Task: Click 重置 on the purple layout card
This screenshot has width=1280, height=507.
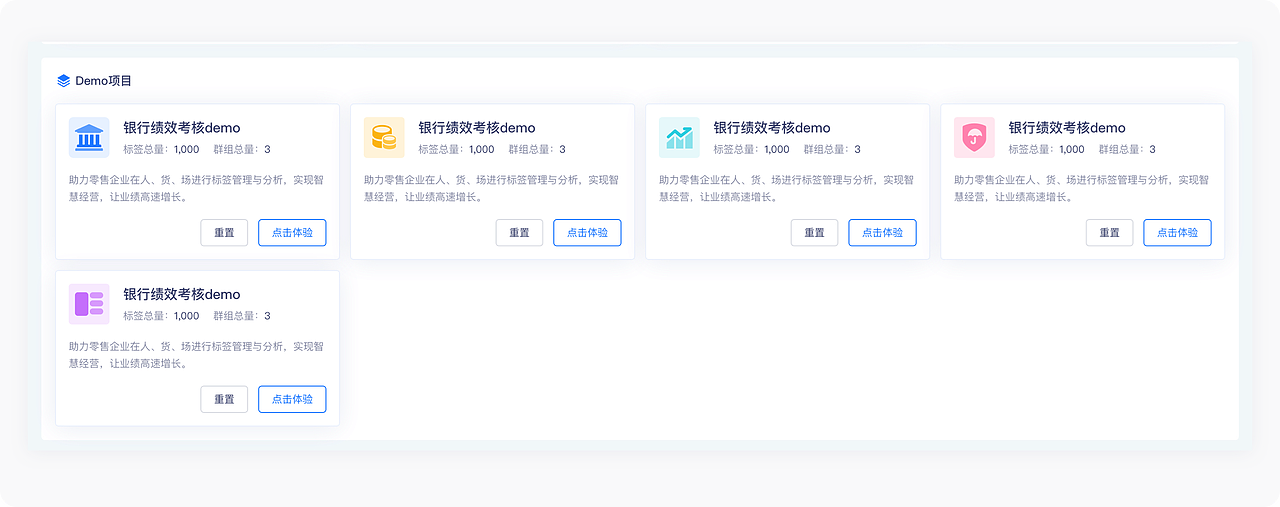Action: tap(224, 399)
